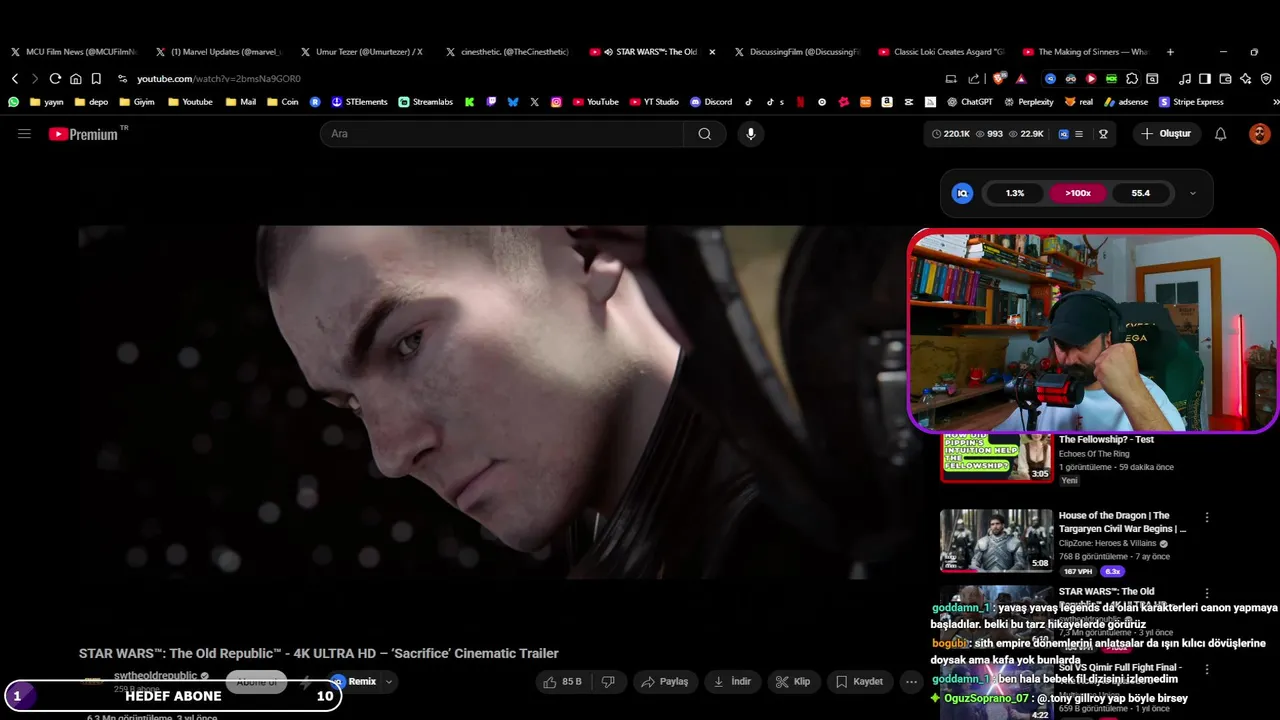Create a clip with Klip
Image resolution: width=1280 pixels, height=720 pixels.
tap(794, 681)
